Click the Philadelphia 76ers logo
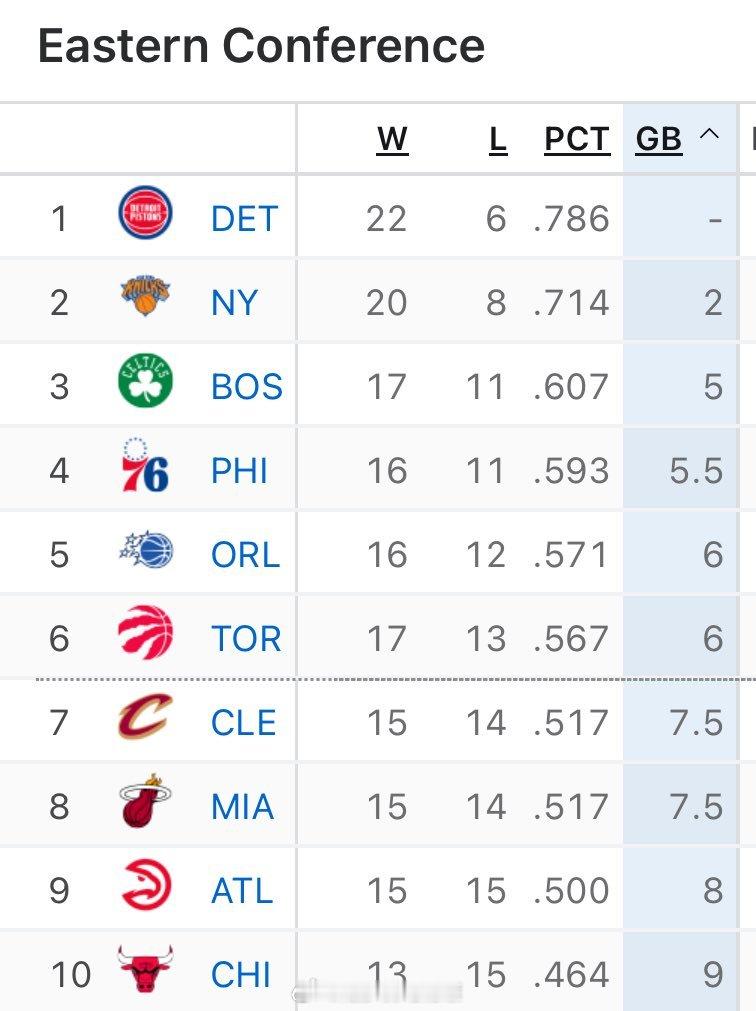 (146, 466)
